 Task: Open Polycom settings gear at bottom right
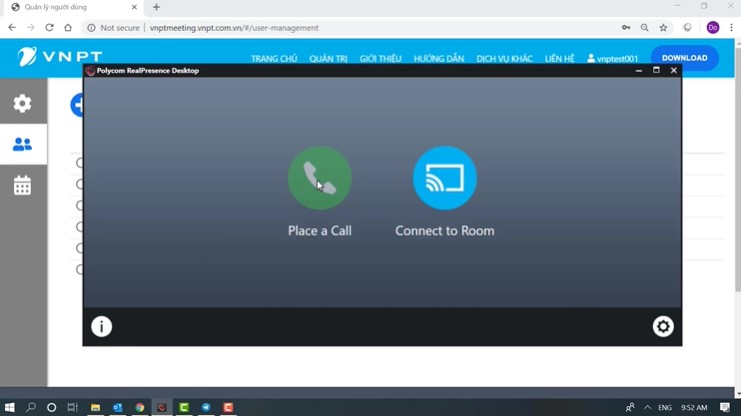662,327
